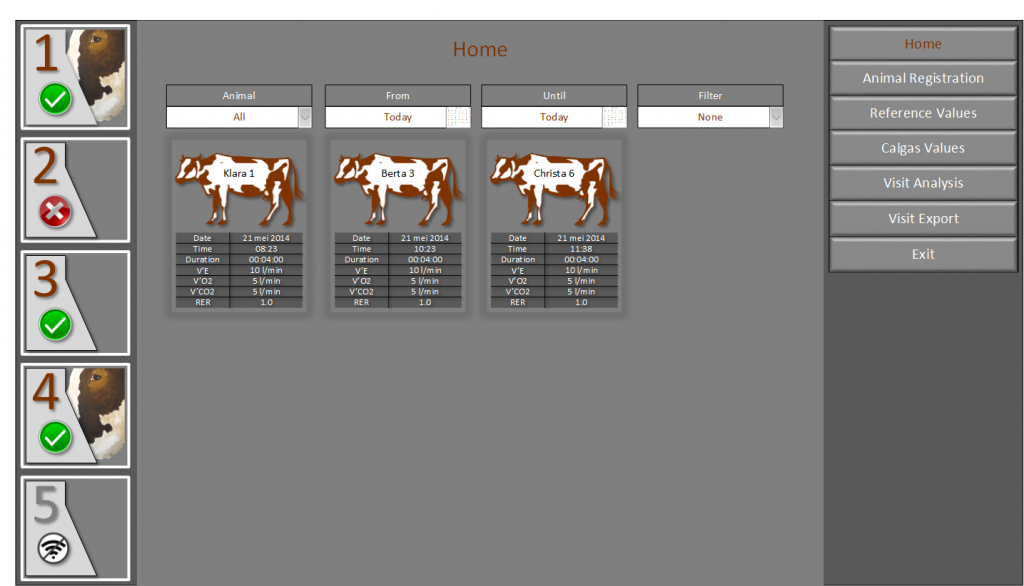Select the Christa 6 cow image
Viewport: 1024px width, 586px height.
point(553,185)
